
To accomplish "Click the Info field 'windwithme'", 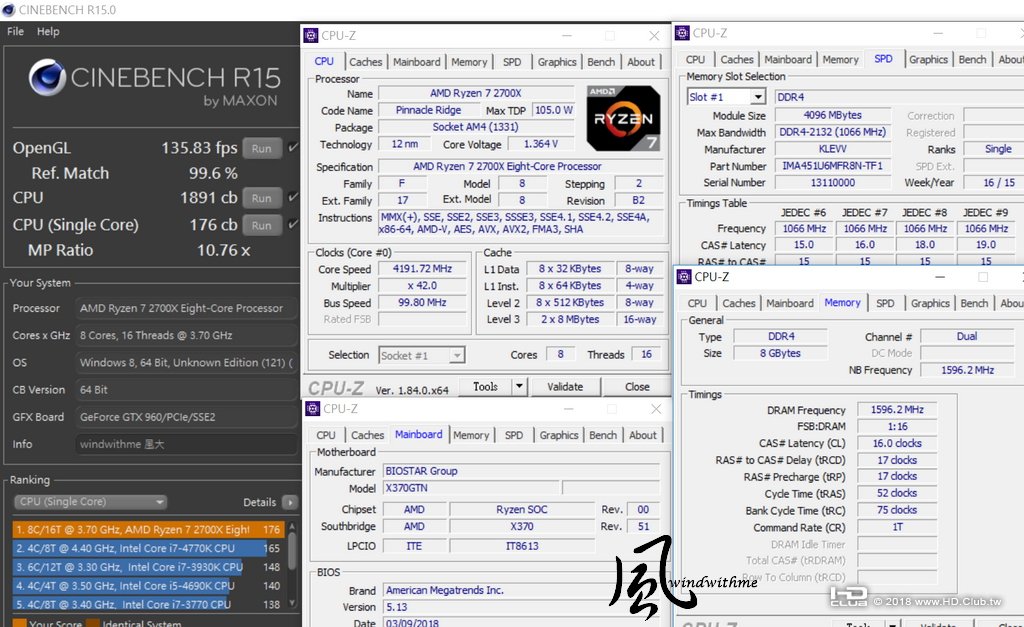I will click(x=185, y=444).
